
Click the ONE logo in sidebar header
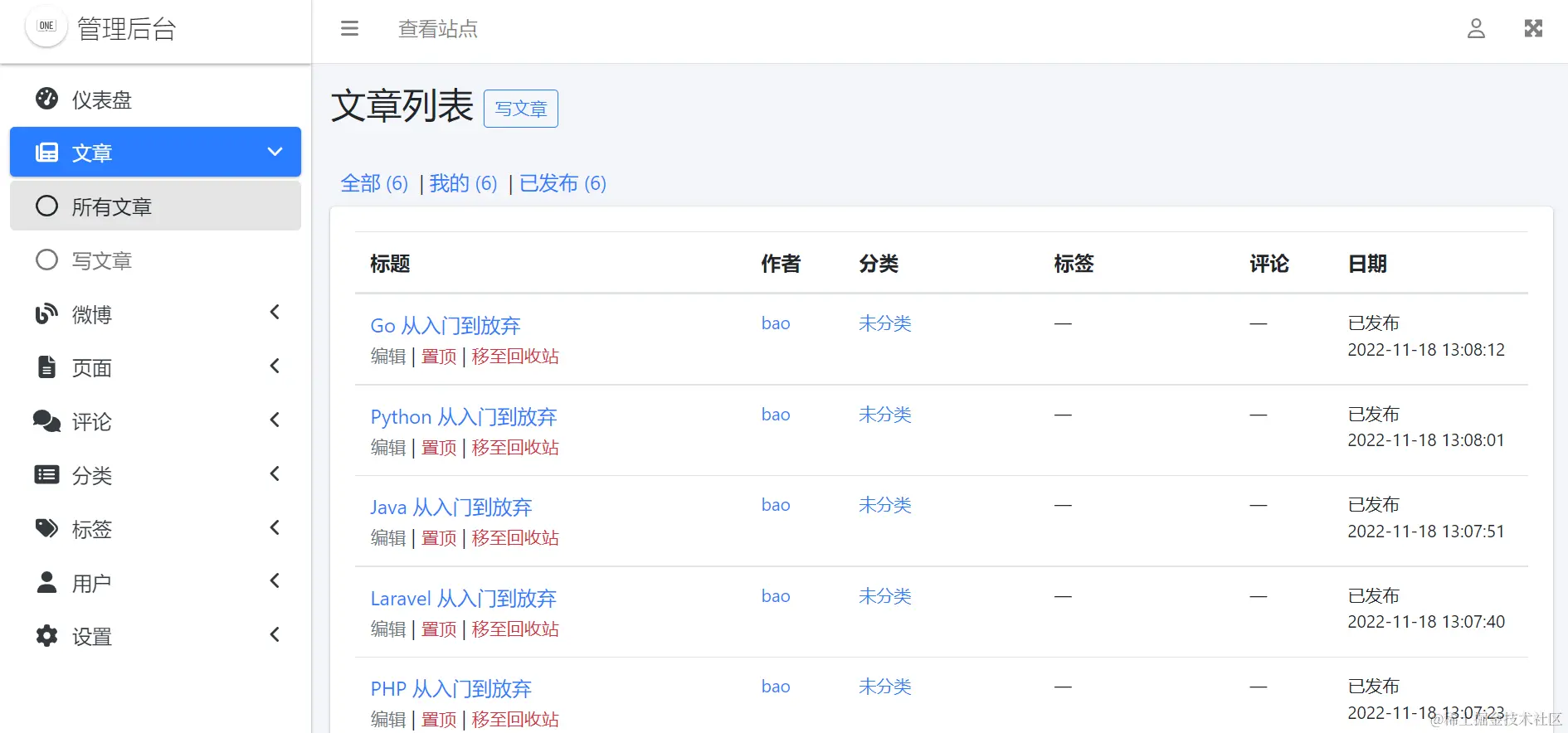pos(46,26)
